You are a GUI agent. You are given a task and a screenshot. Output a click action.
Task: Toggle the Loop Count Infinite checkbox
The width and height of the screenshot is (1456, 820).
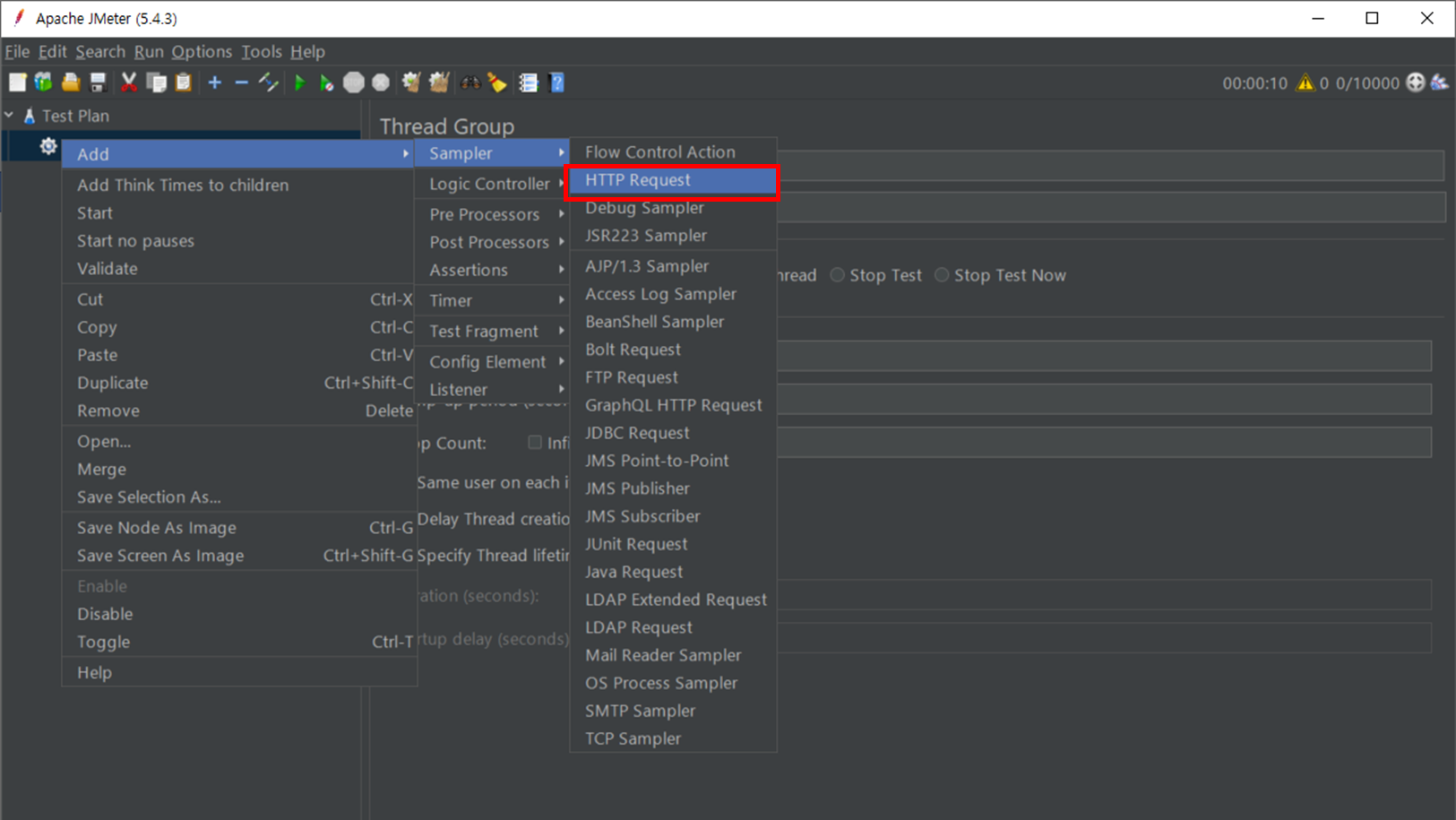tap(535, 442)
